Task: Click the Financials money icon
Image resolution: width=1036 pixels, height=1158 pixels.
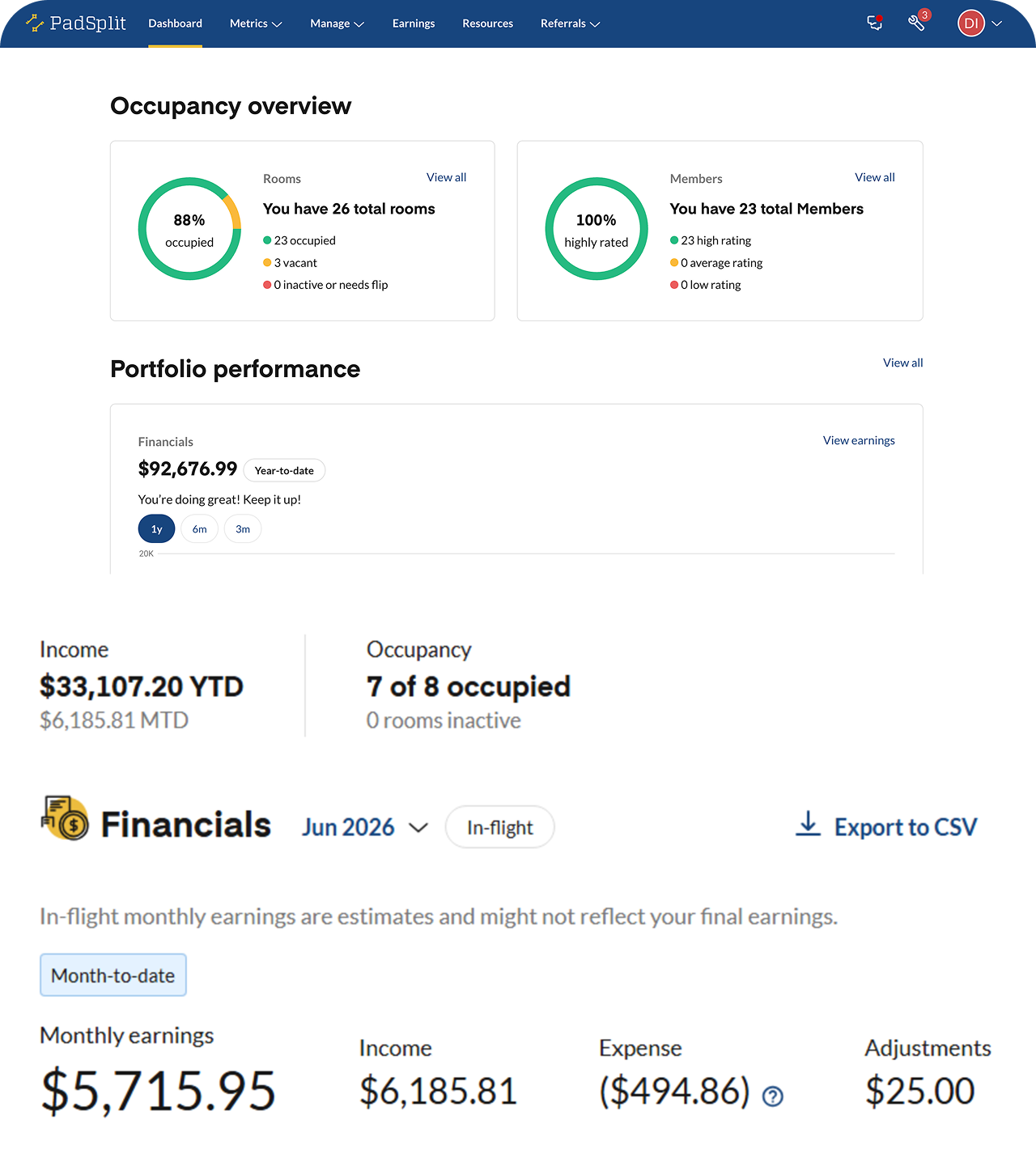Action: coord(65,818)
